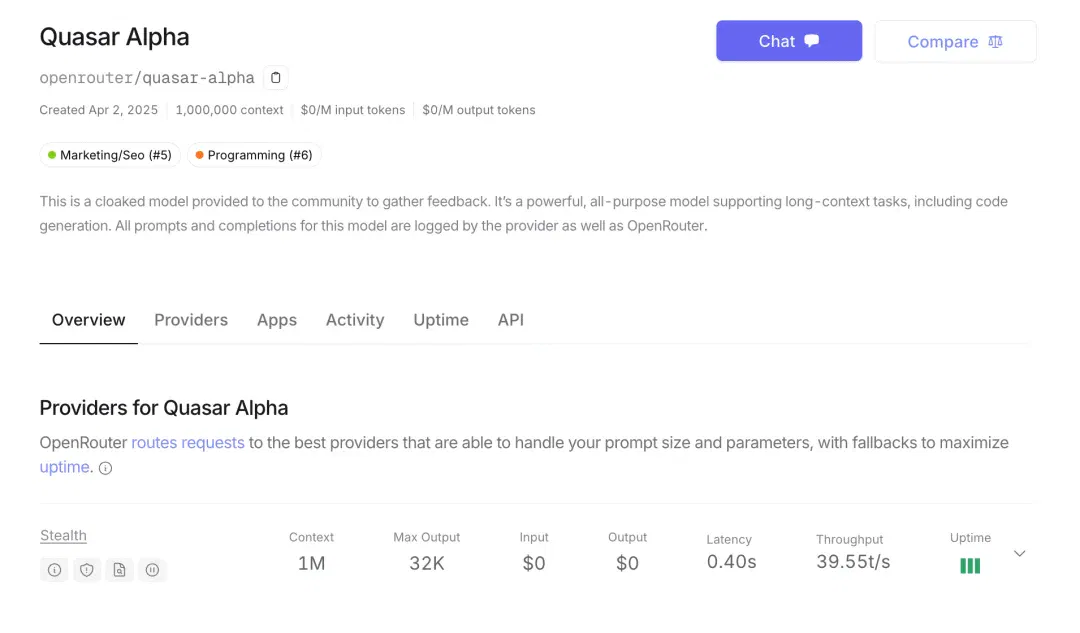
Task: Click the 'Providers for Quasar Alpha' heading
Action: coord(164,408)
